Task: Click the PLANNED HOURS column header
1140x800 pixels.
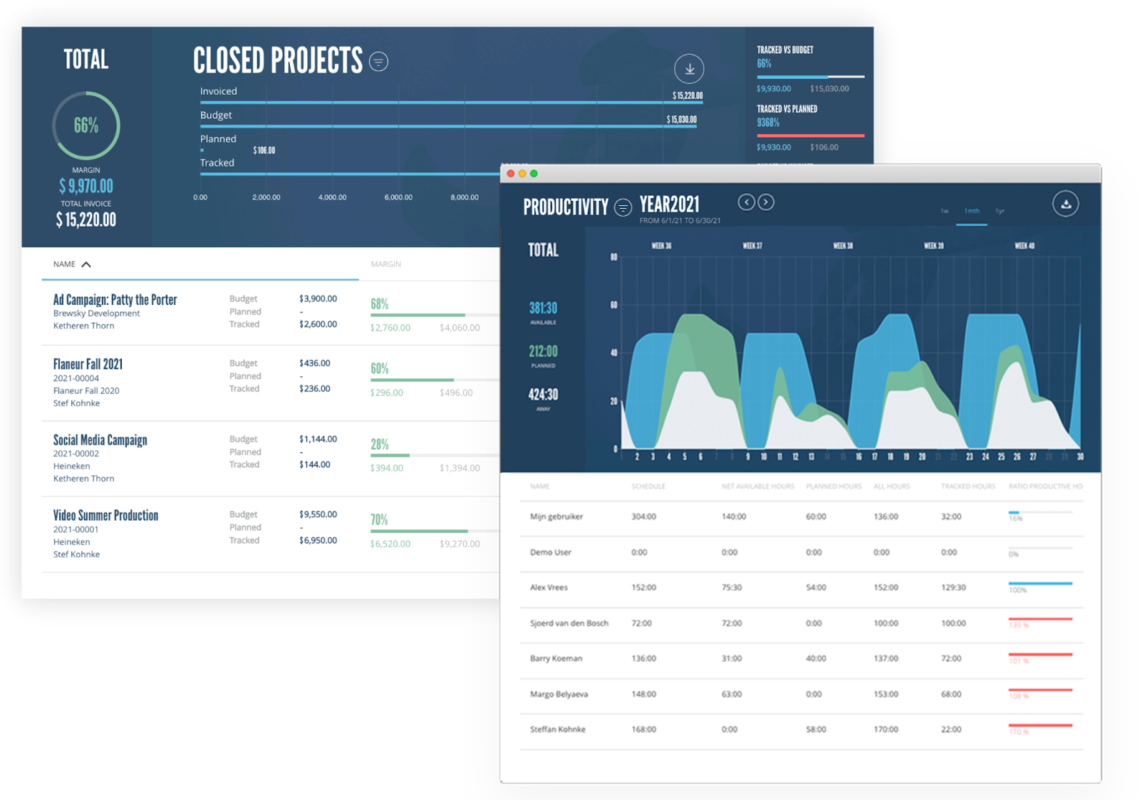Action: (833, 486)
